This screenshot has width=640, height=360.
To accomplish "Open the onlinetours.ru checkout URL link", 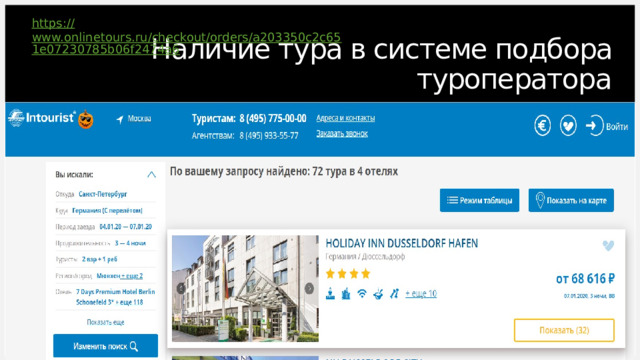I will coord(186,37).
